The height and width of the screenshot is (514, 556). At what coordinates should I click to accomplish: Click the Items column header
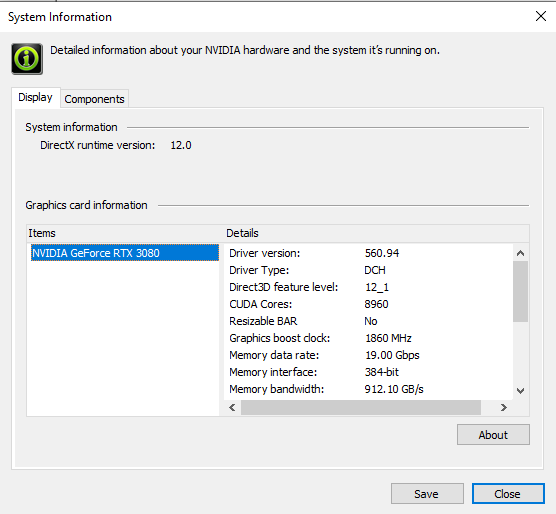125,233
